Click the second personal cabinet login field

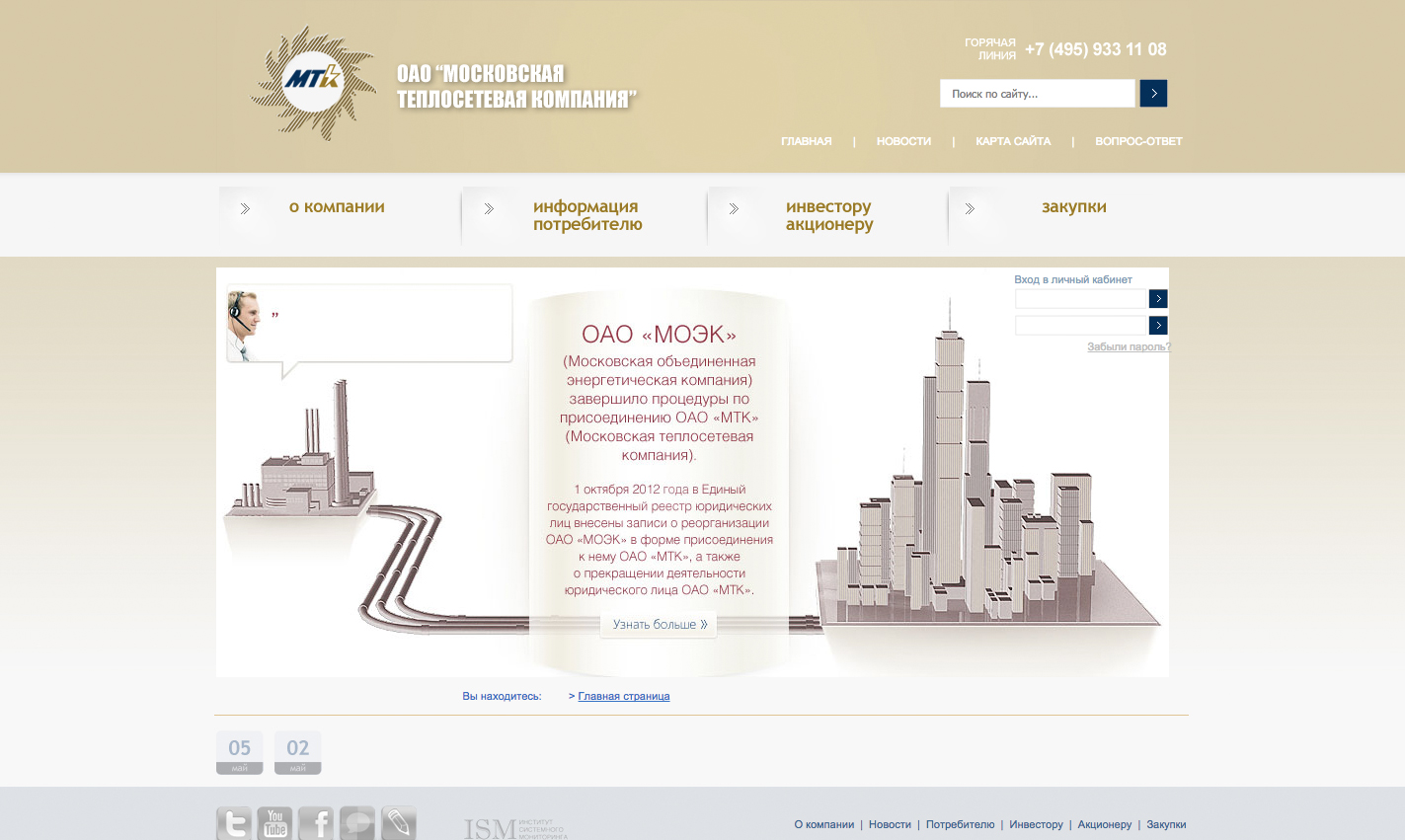coord(1080,325)
